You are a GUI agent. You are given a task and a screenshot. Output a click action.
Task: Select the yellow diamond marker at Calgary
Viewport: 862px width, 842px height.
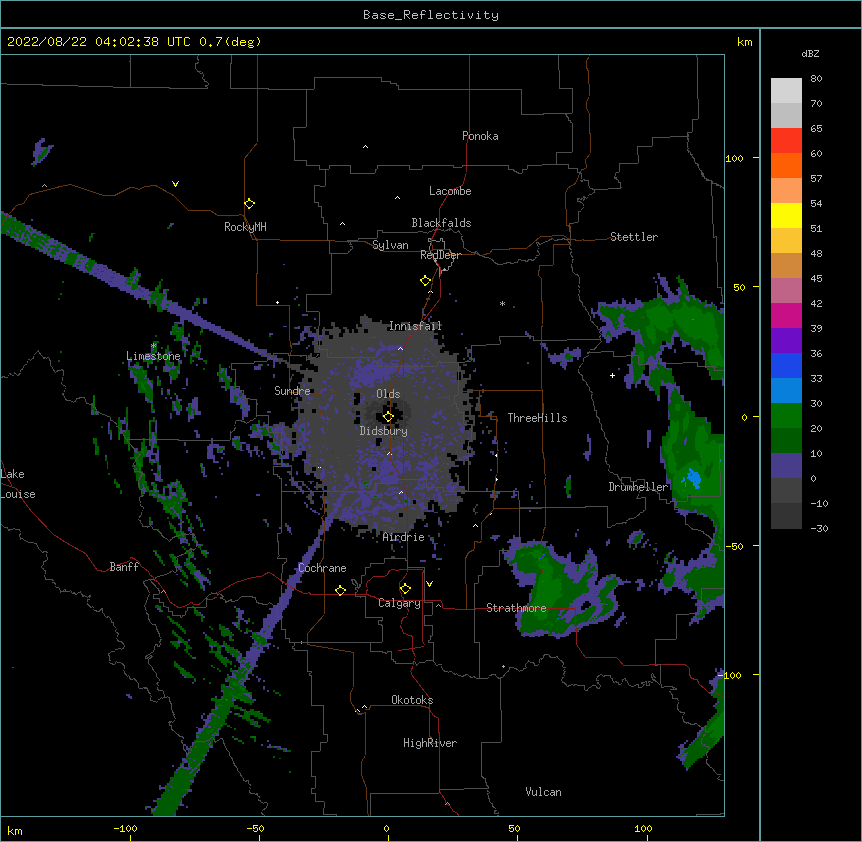pyautogui.click(x=405, y=589)
